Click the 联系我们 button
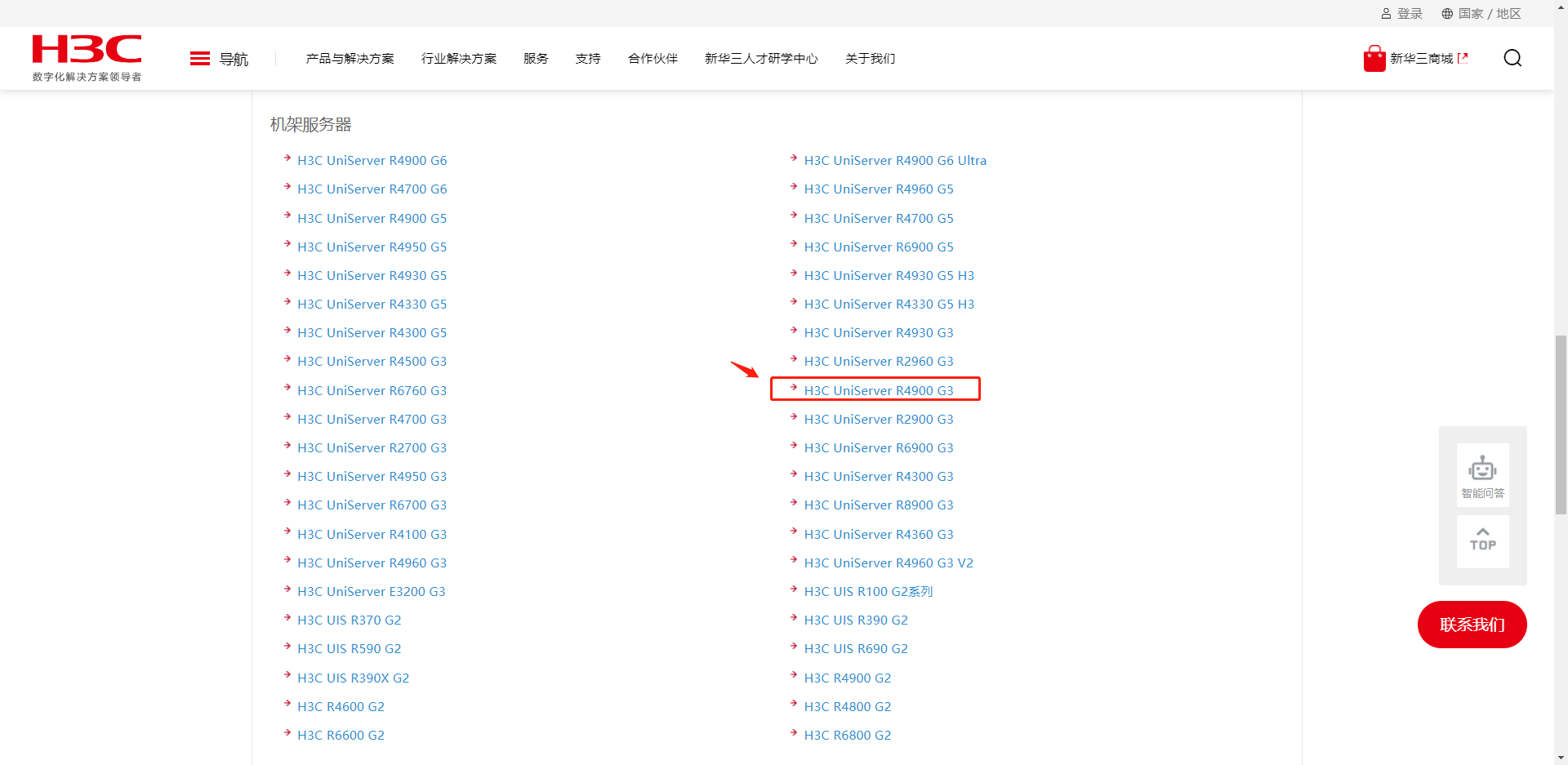This screenshot has width=1568, height=765. tap(1472, 625)
